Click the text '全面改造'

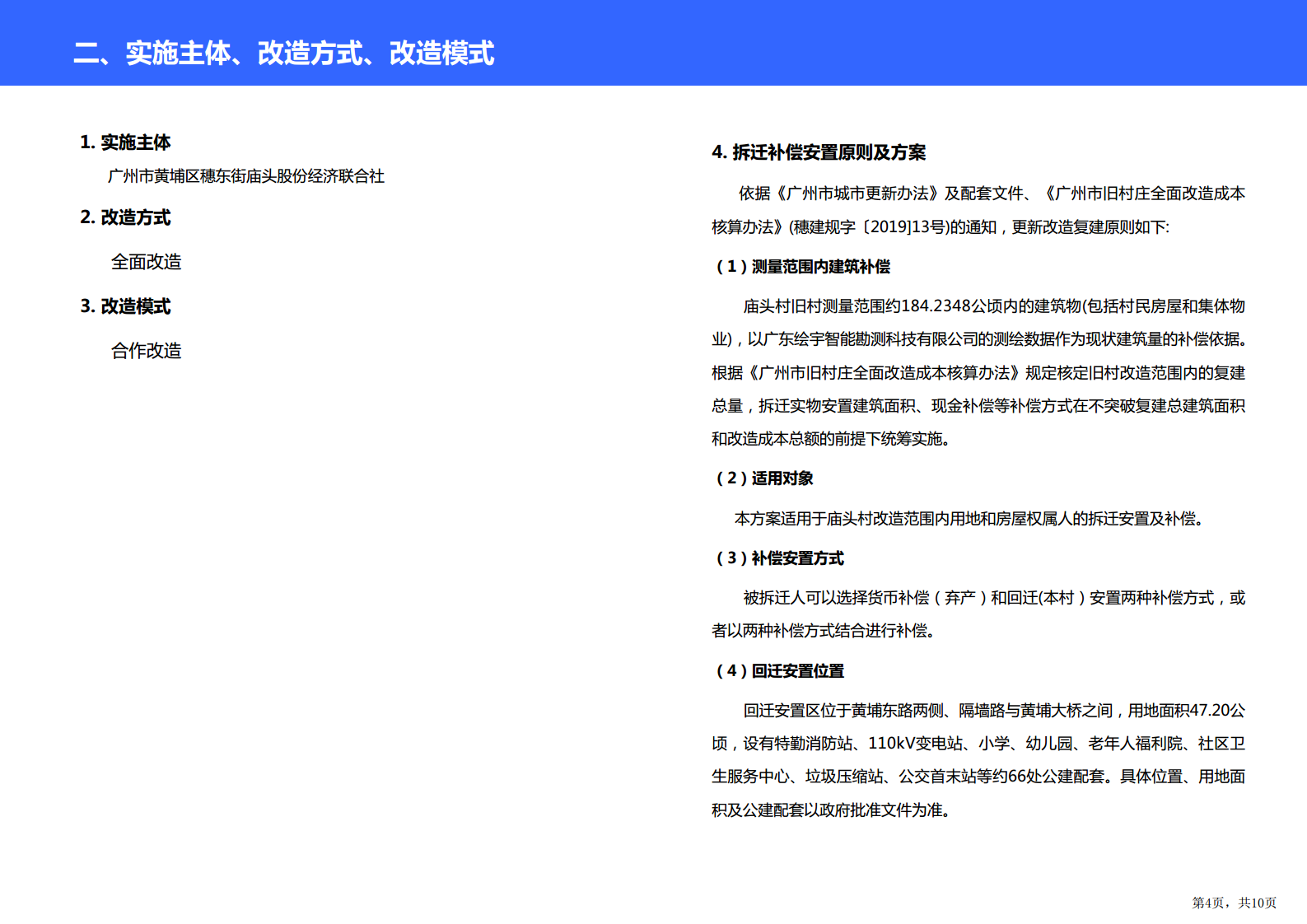146,262
